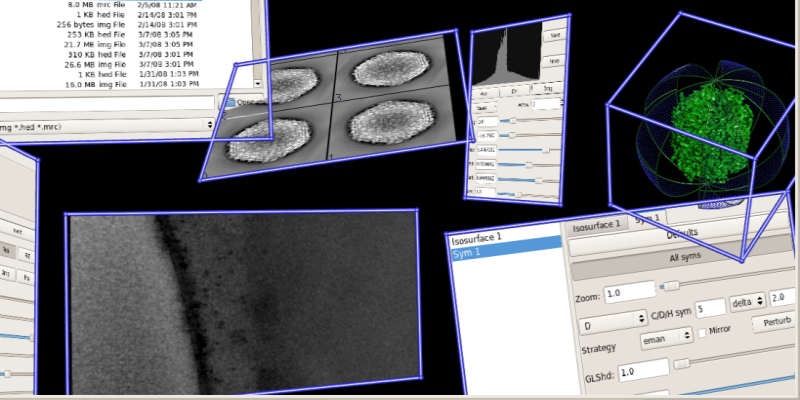Toggle the Mirror checkbox
Screen dimensions: 800x400
[703, 333]
